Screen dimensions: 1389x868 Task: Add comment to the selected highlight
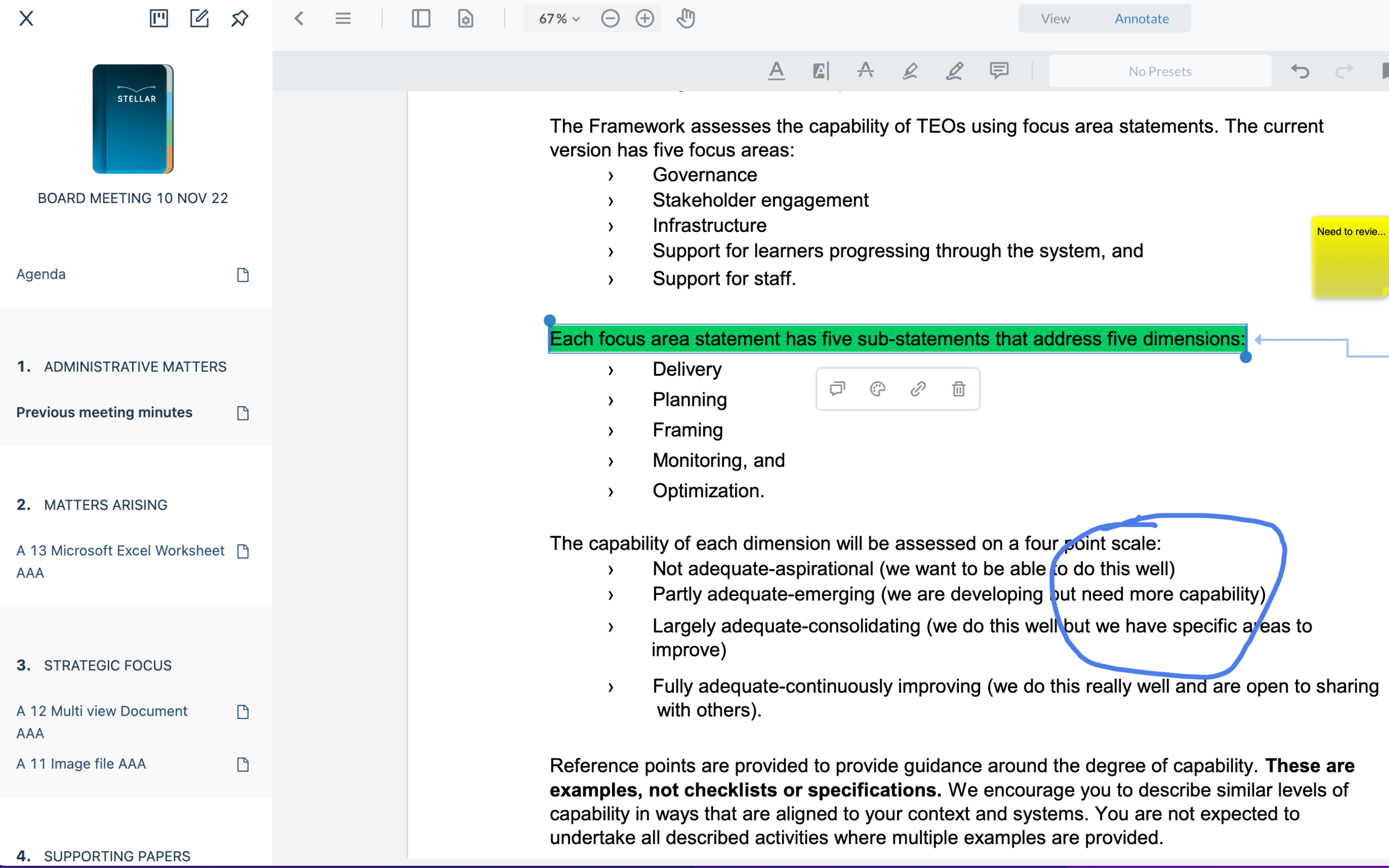pos(837,389)
